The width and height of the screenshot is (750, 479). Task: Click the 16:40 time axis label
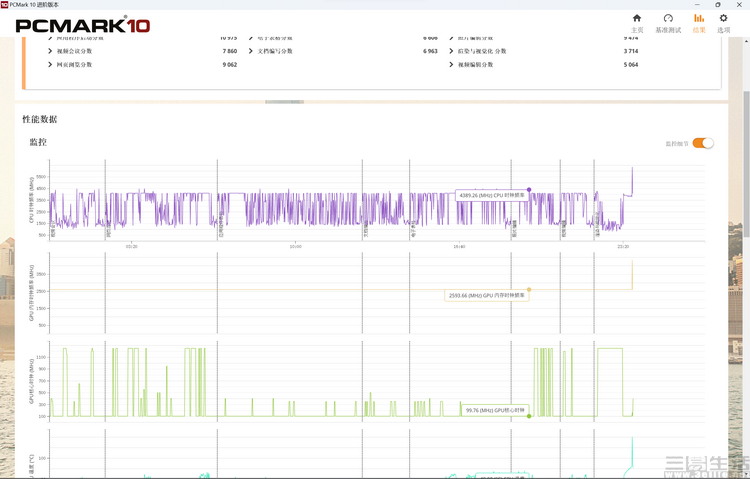(x=459, y=246)
